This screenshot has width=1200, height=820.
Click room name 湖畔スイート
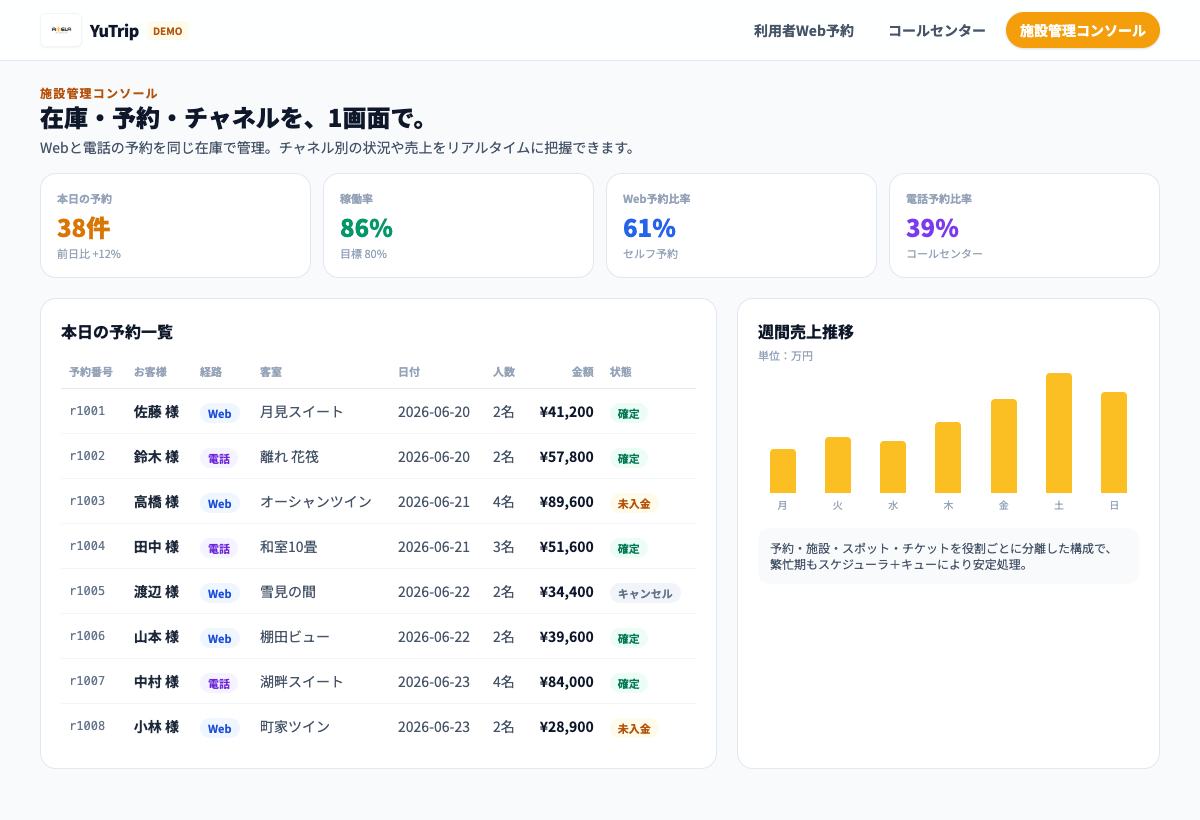[x=302, y=681]
